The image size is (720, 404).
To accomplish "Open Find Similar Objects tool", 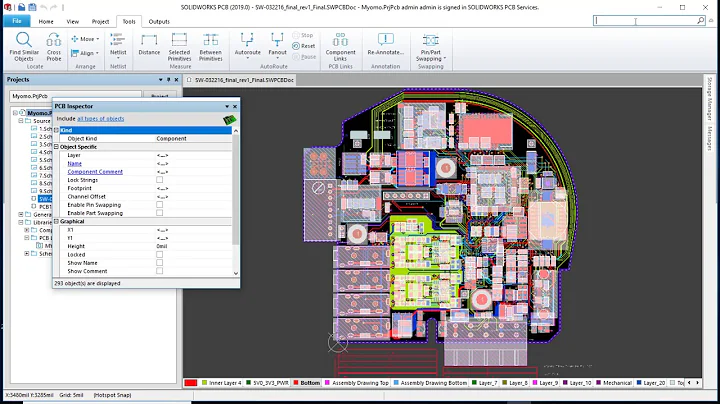I will (x=24, y=46).
